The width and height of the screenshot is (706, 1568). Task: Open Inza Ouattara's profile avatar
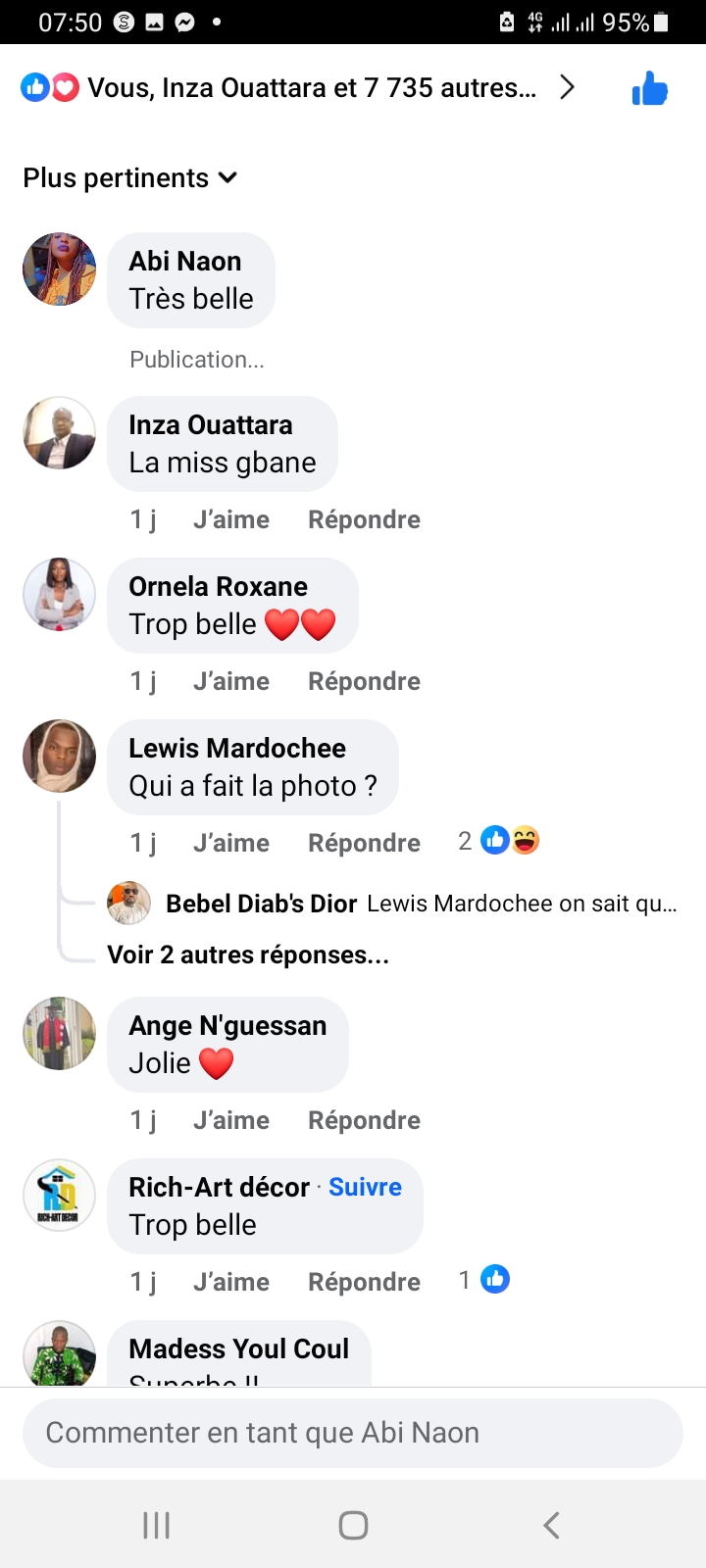pos(60,433)
